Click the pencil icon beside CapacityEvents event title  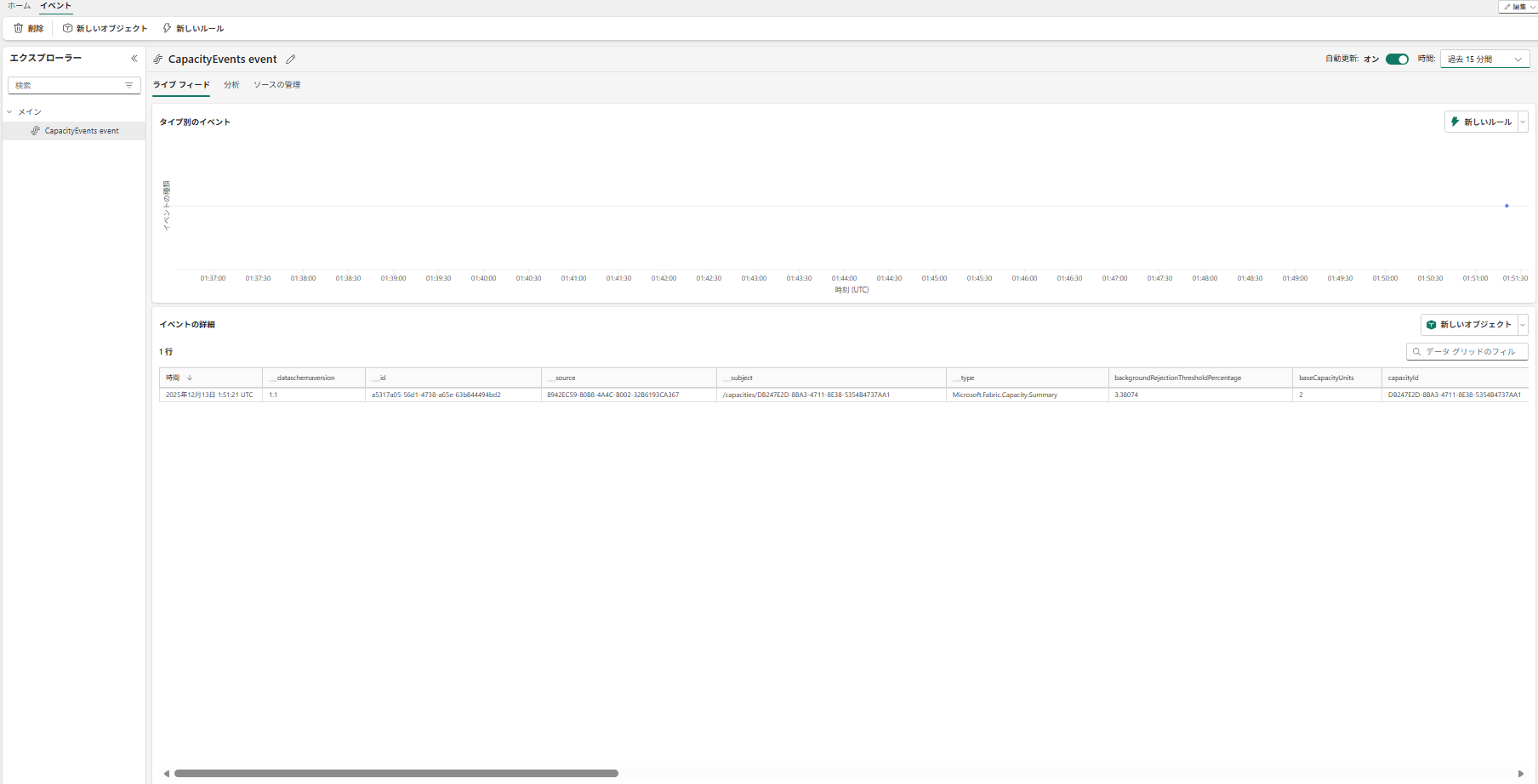coord(291,59)
